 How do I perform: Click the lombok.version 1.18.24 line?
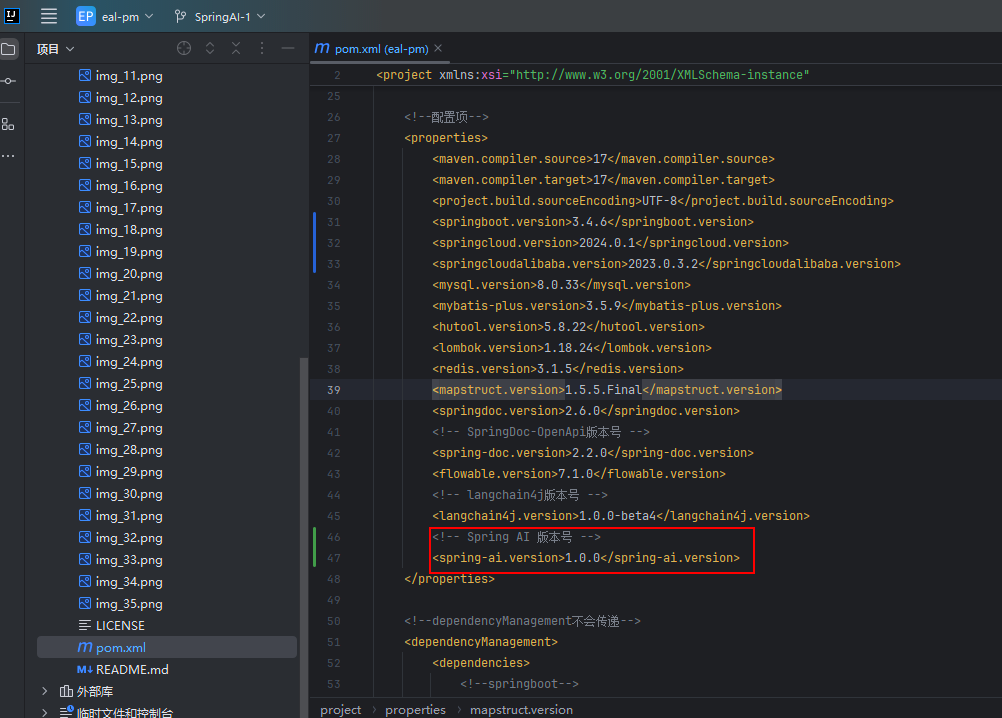572,348
